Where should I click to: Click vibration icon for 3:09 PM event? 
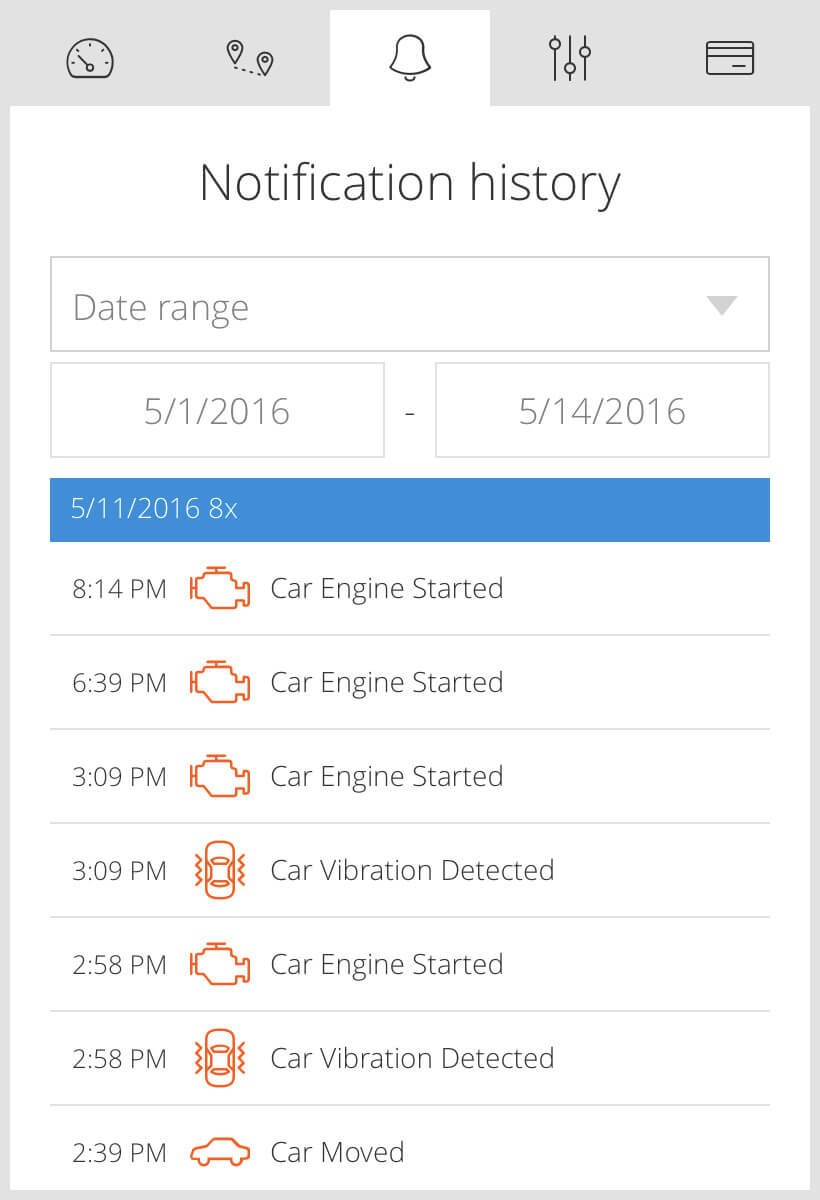click(219, 870)
